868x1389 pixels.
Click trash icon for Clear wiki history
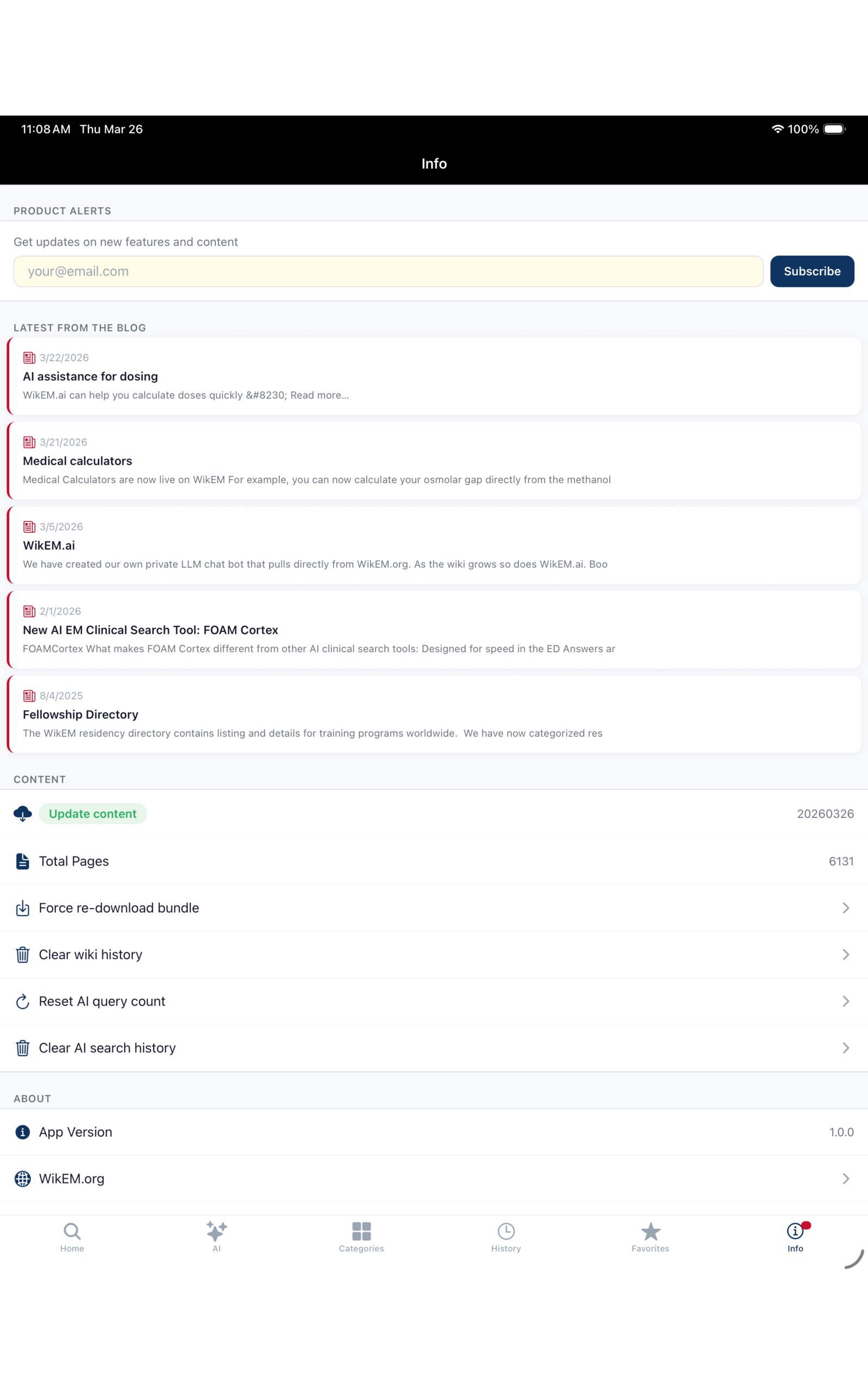tap(22, 954)
